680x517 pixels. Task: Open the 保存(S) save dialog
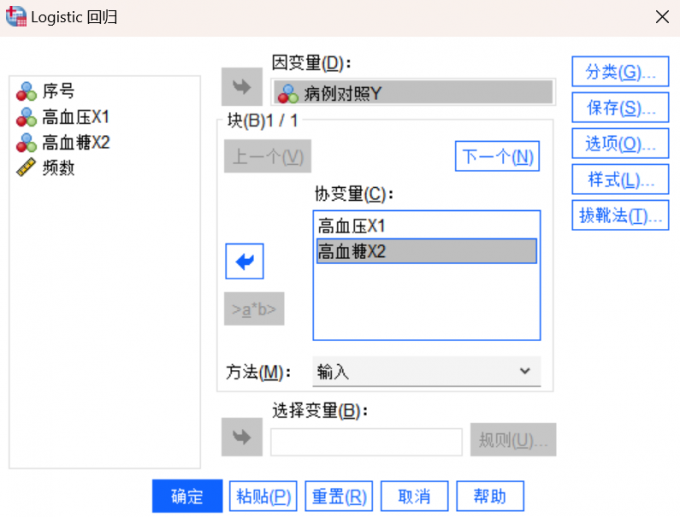(x=620, y=108)
